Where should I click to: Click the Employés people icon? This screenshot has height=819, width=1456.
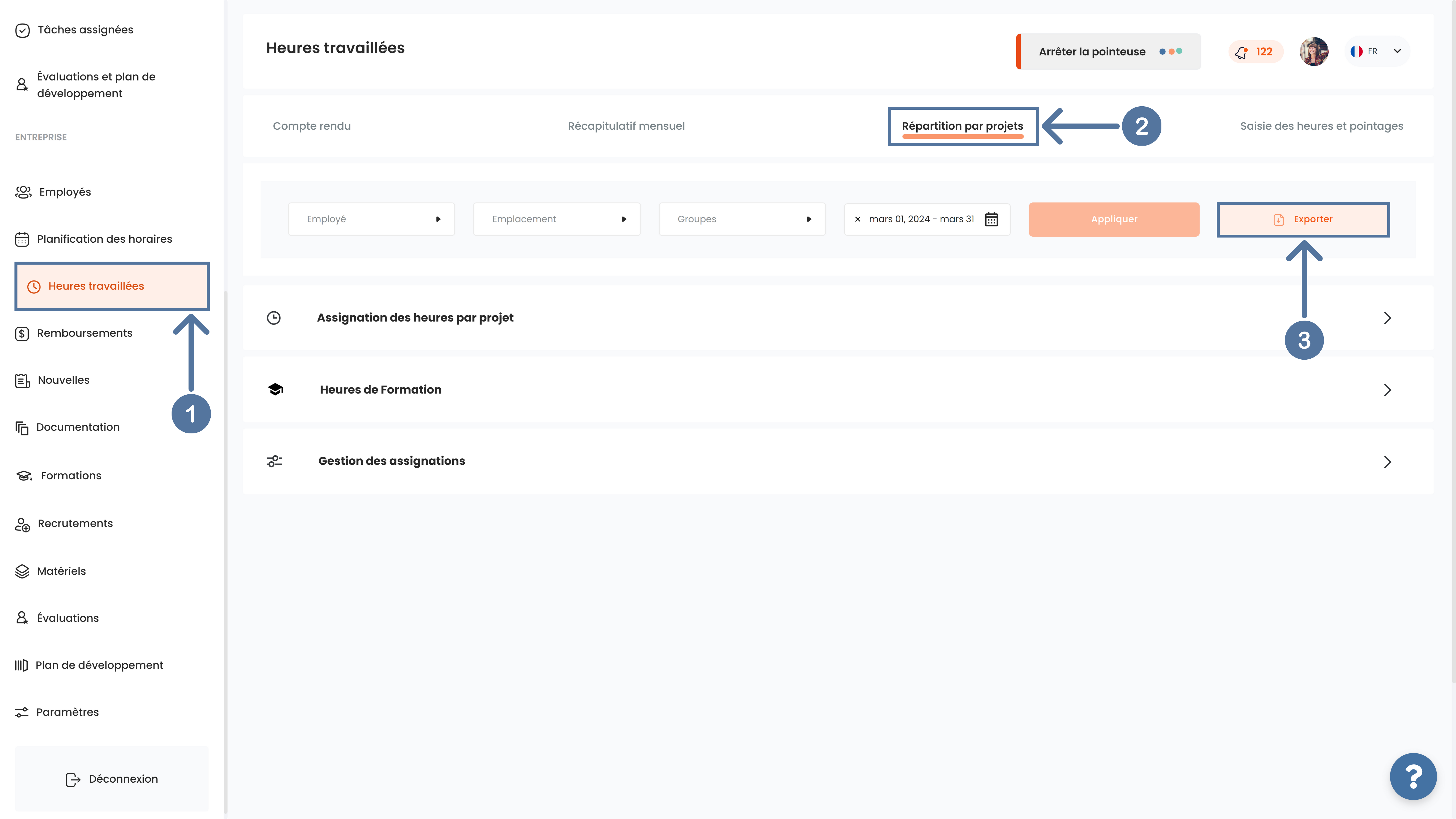click(x=23, y=192)
